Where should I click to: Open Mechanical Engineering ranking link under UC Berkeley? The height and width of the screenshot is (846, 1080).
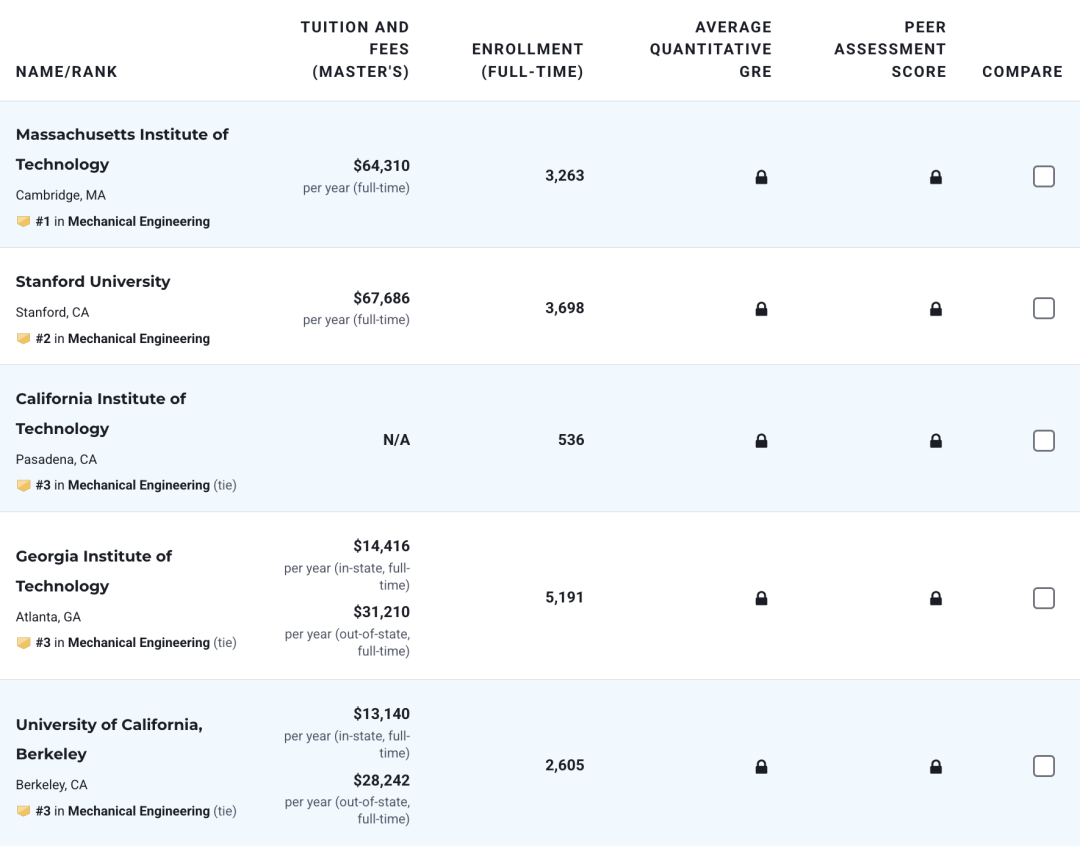(x=138, y=811)
